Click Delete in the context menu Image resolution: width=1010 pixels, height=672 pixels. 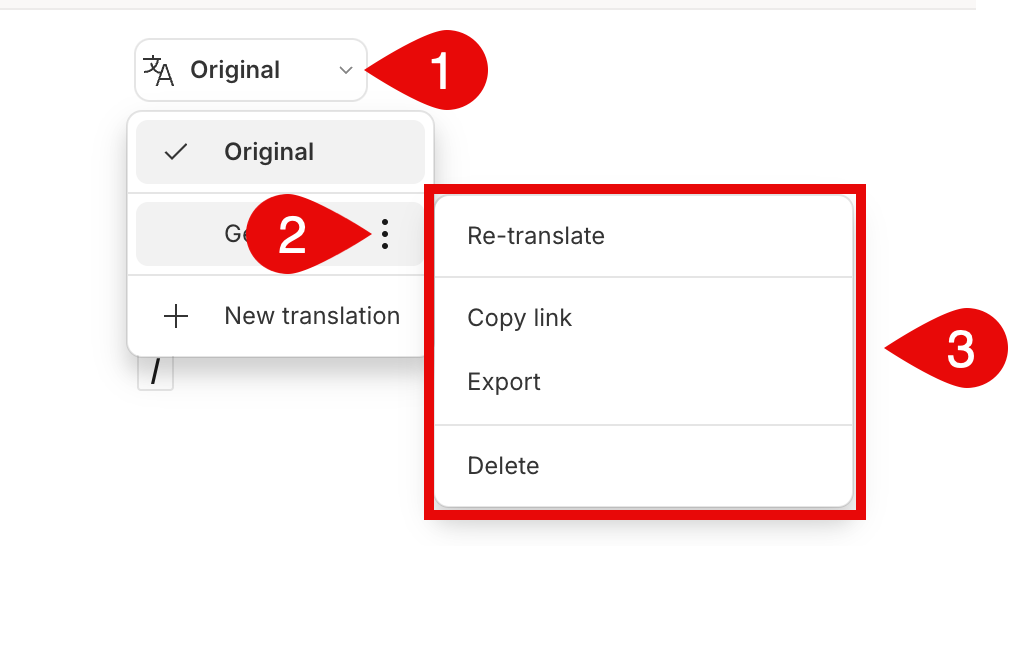coord(644,466)
